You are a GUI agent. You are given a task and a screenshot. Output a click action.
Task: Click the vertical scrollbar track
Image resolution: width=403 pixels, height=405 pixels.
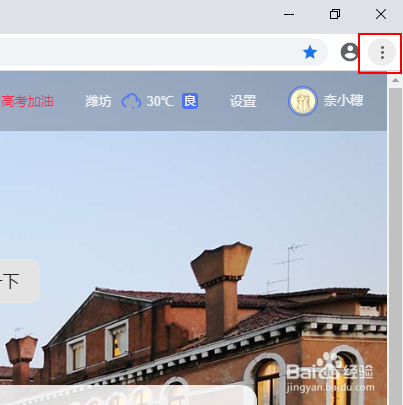coord(395,246)
